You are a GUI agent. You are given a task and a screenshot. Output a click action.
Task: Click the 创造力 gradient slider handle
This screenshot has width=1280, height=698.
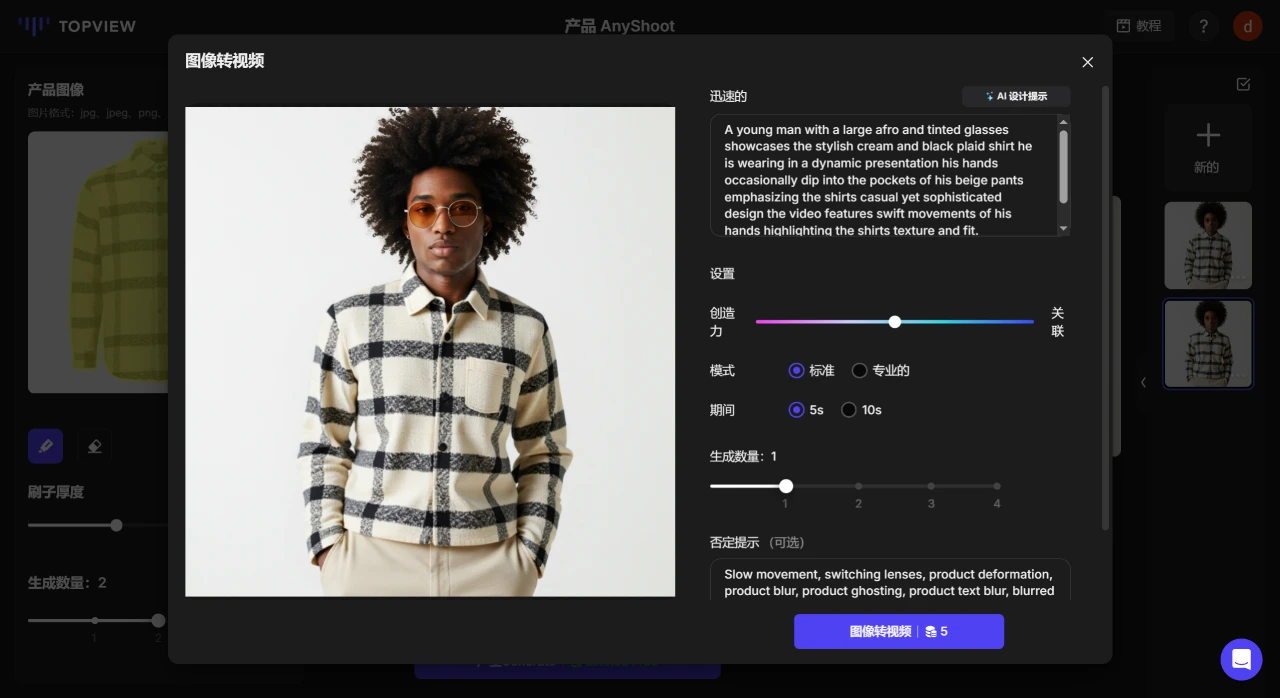tap(895, 322)
